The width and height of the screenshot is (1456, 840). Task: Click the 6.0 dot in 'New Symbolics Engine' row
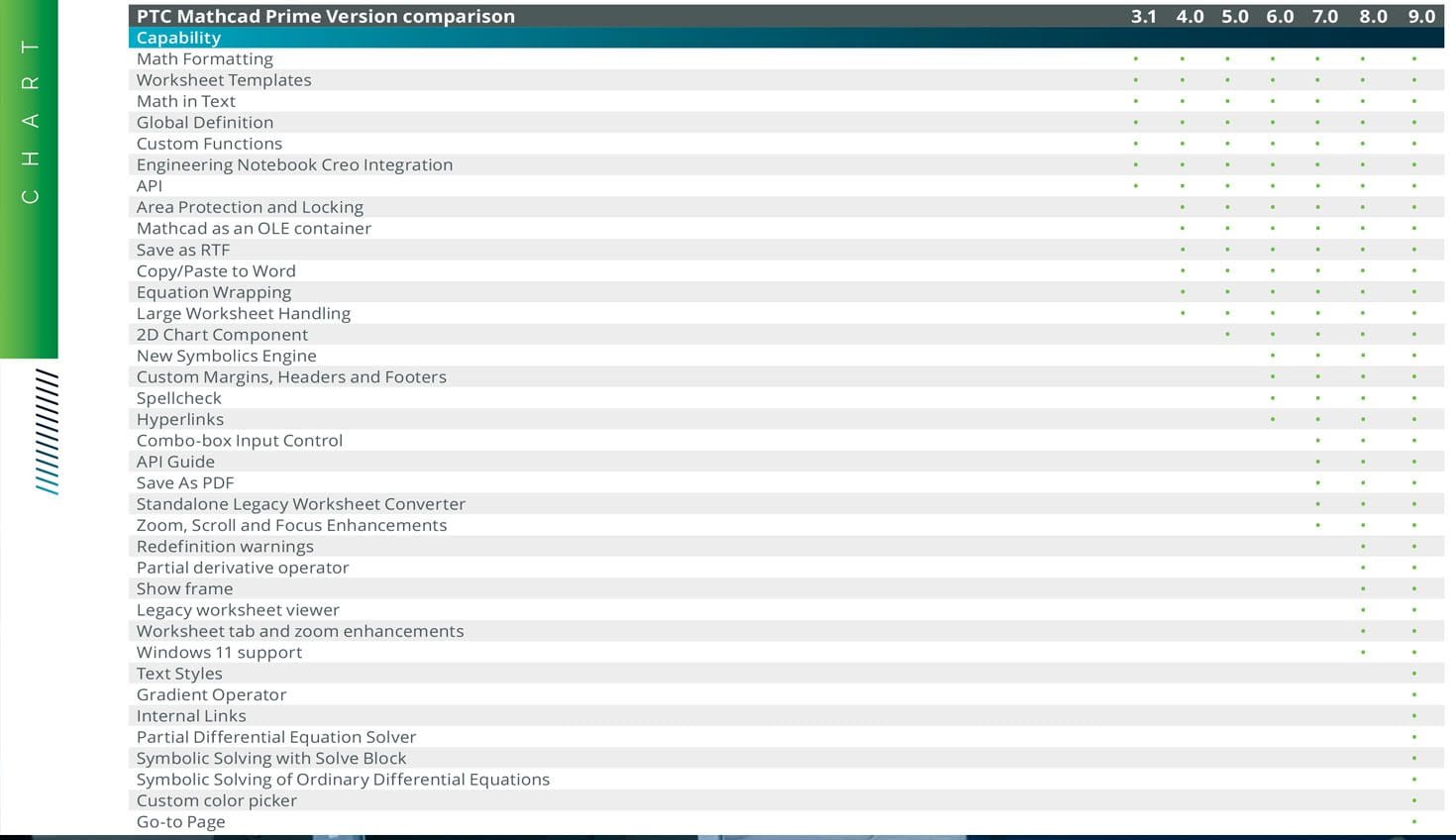(1273, 356)
